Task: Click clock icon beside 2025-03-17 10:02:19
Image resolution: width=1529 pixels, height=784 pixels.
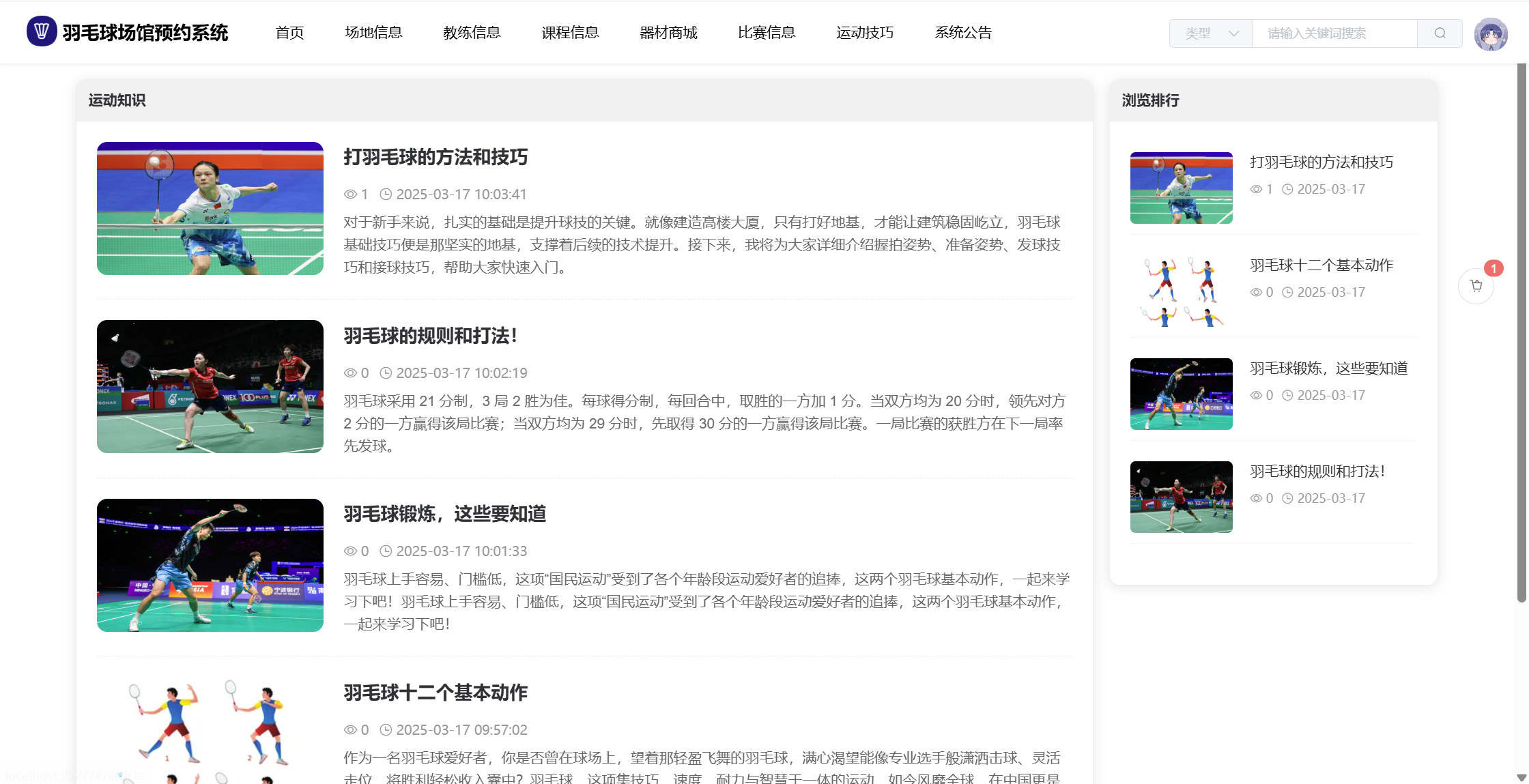Action: (386, 373)
